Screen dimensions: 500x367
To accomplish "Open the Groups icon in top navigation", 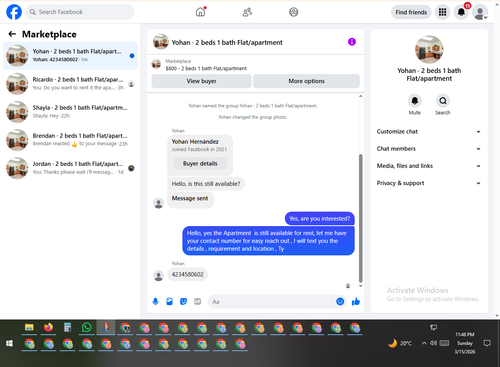I will pos(293,12).
